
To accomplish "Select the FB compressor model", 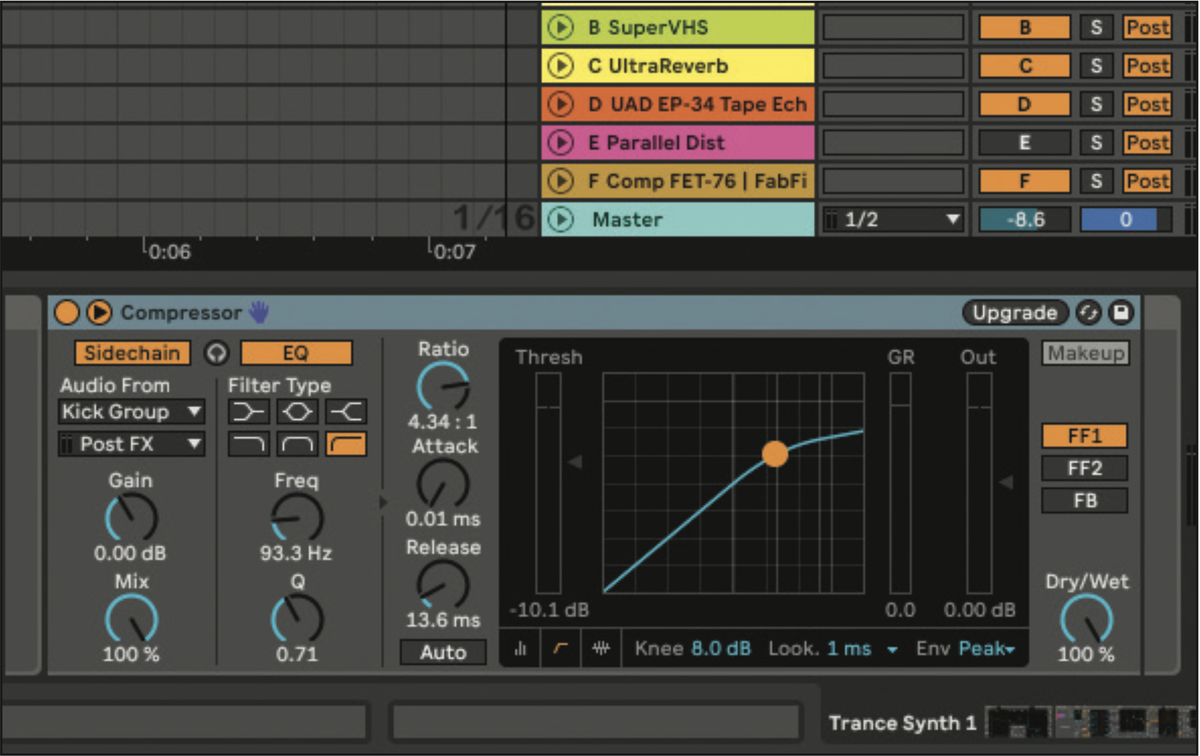I will tap(1084, 499).
